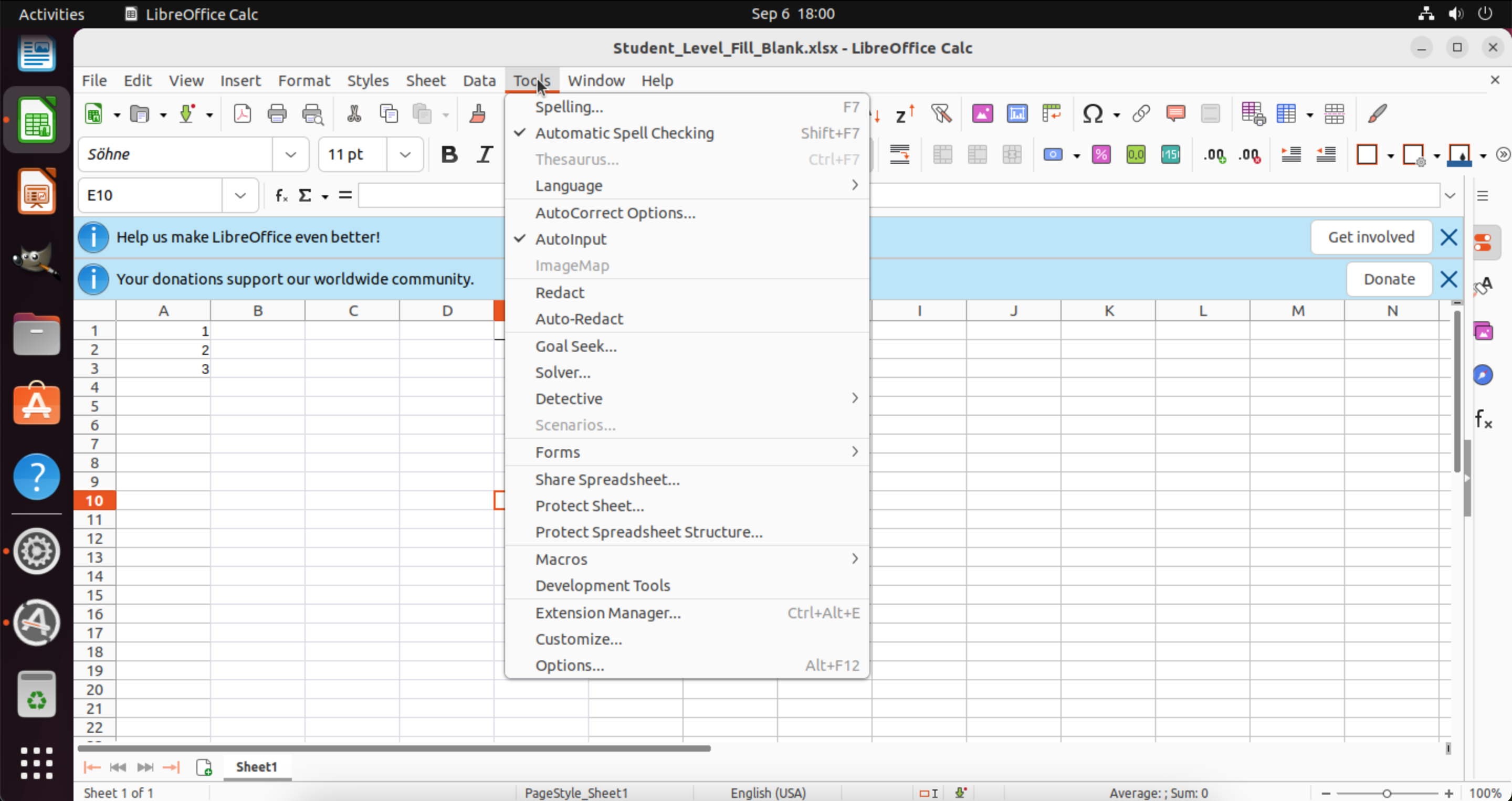Select Goal Seek from Tools menu
This screenshot has height=801, width=1512.
[575, 345]
